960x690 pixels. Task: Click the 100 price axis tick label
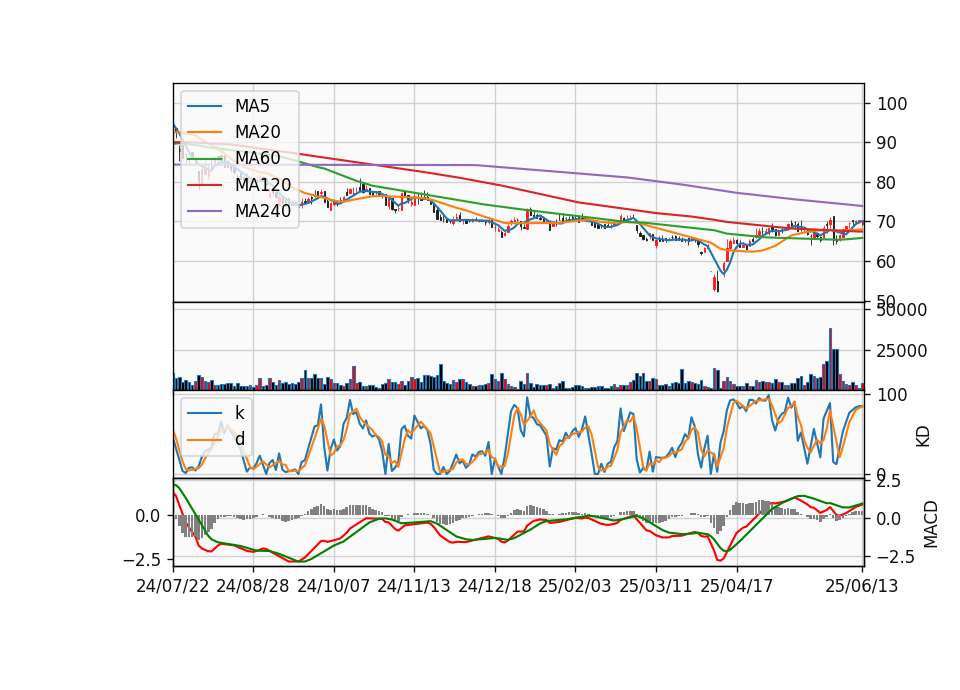892,104
